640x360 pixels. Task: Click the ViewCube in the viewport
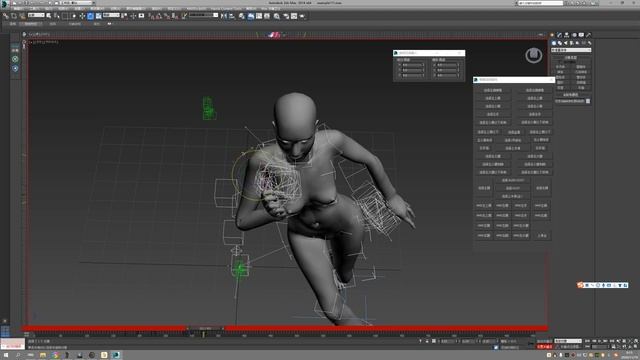point(534,55)
